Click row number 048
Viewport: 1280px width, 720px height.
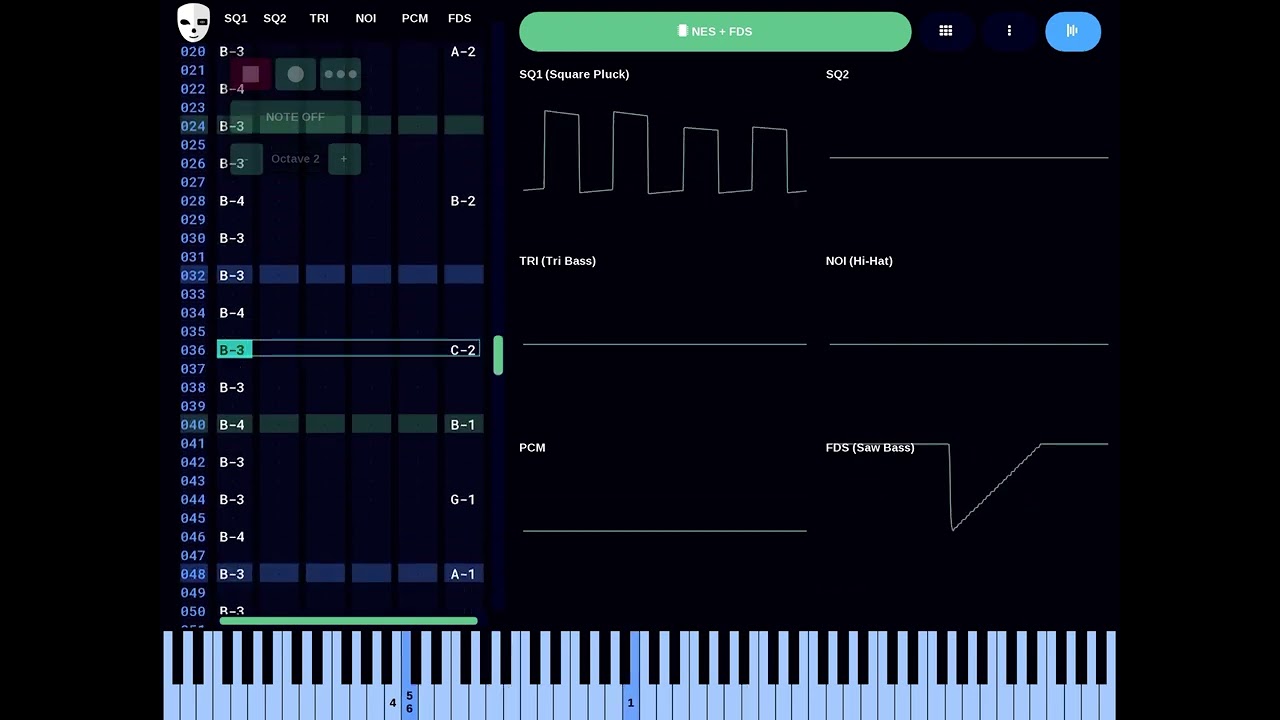click(193, 574)
